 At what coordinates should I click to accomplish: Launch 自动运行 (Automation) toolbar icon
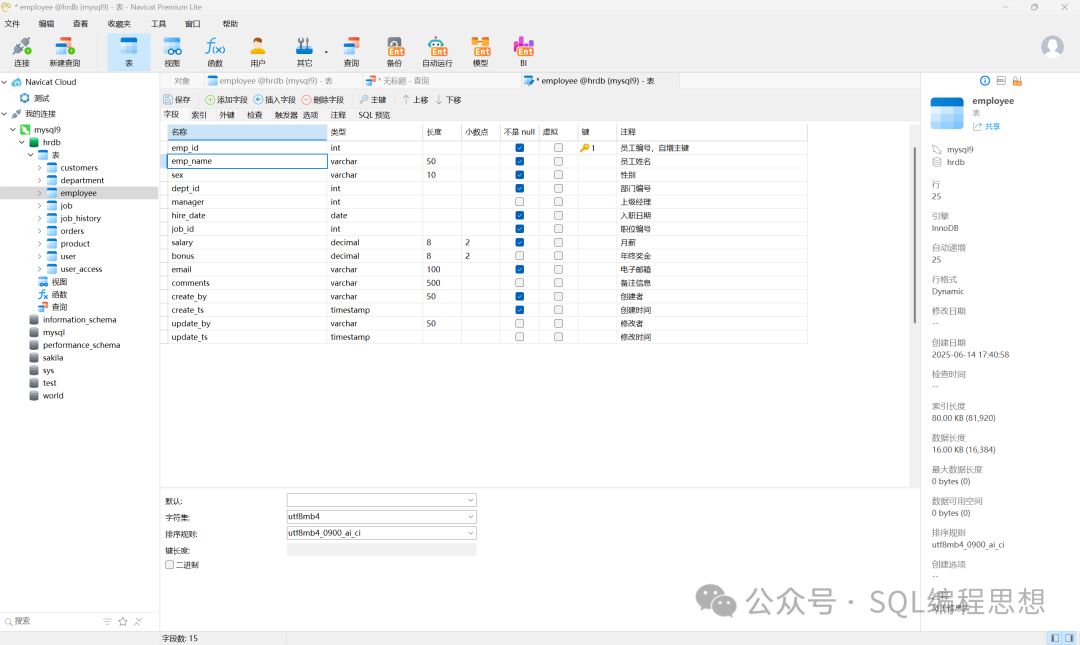(437, 51)
